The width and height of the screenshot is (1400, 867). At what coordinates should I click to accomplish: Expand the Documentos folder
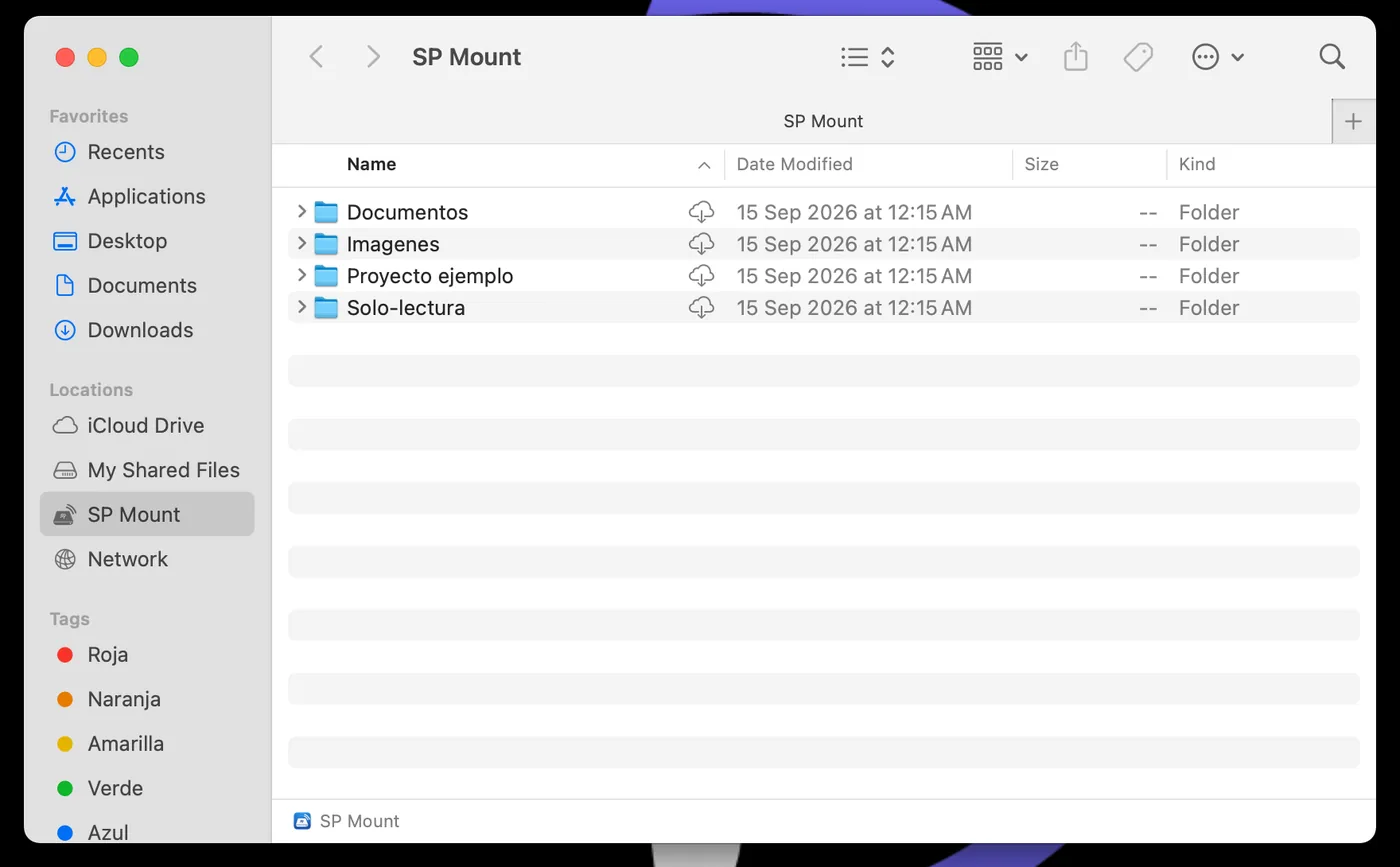click(x=301, y=211)
